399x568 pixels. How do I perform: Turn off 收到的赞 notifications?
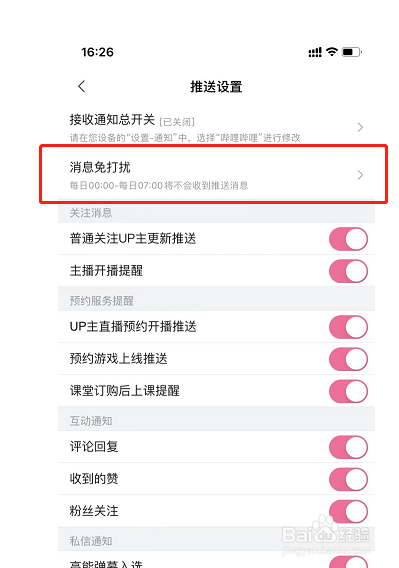pyautogui.click(x=348, y=479)
